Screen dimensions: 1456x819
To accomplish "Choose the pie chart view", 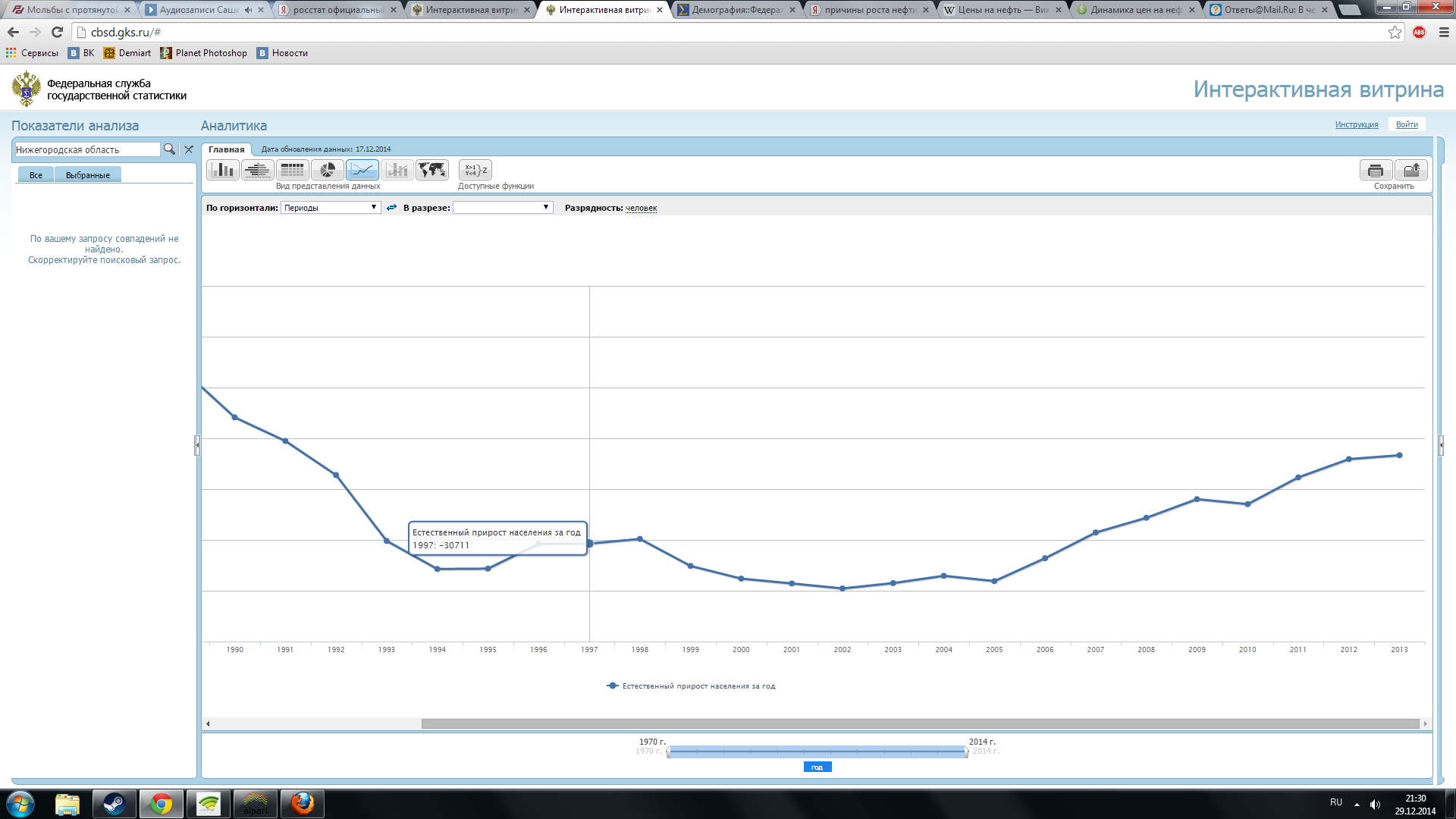I will coord(328,170).
